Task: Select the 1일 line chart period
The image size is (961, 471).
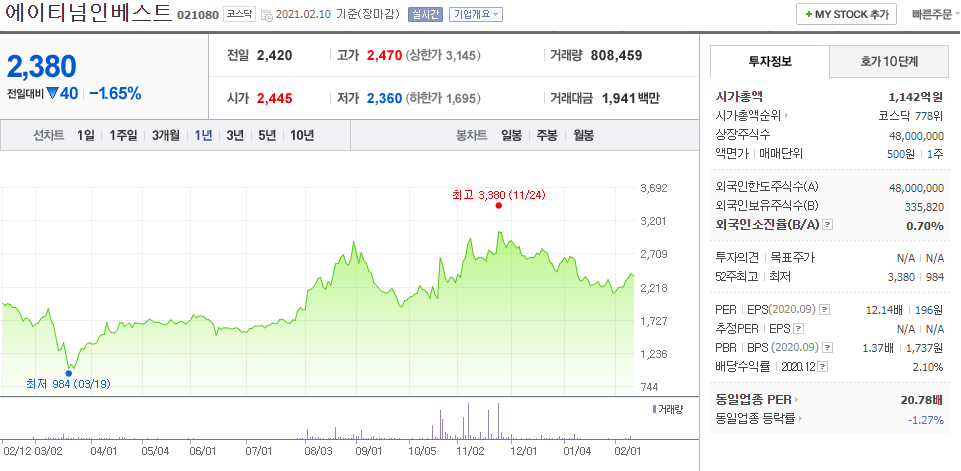Action: click(86, 136)
